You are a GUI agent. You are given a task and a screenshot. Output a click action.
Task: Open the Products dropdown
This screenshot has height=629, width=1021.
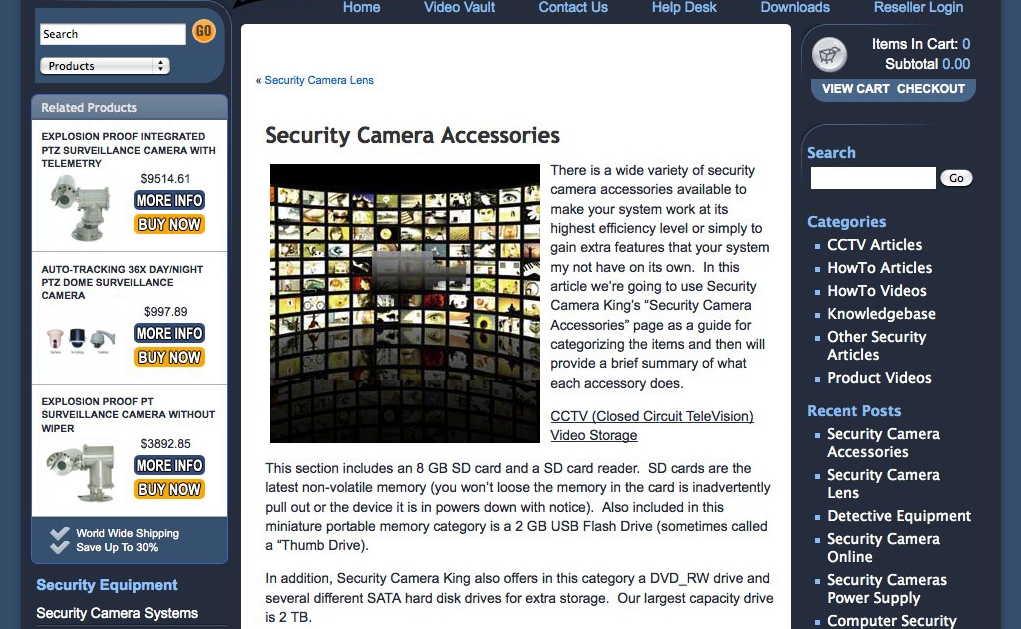point(105,66)
